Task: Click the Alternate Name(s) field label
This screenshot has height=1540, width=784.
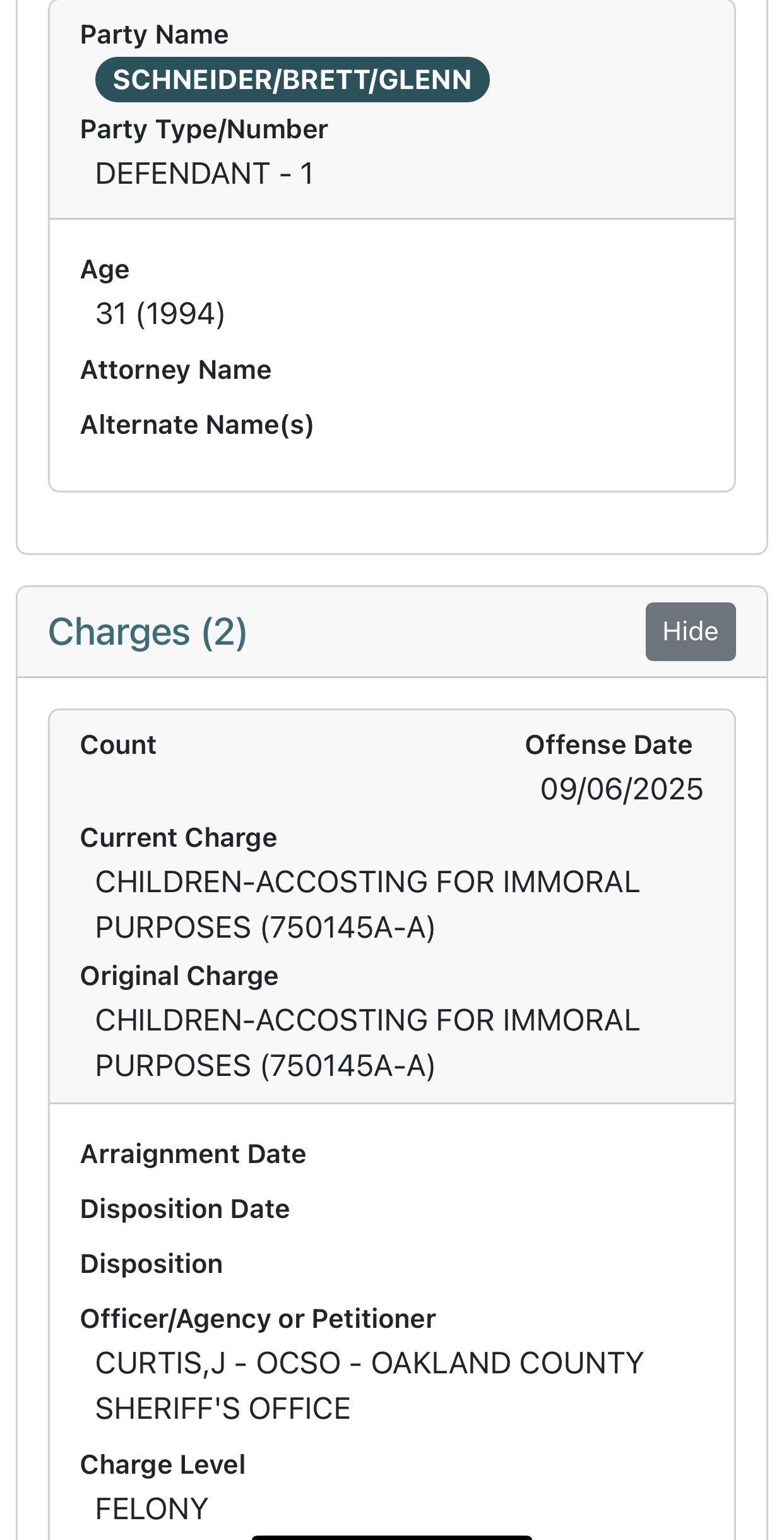Action: pos(197,425)
